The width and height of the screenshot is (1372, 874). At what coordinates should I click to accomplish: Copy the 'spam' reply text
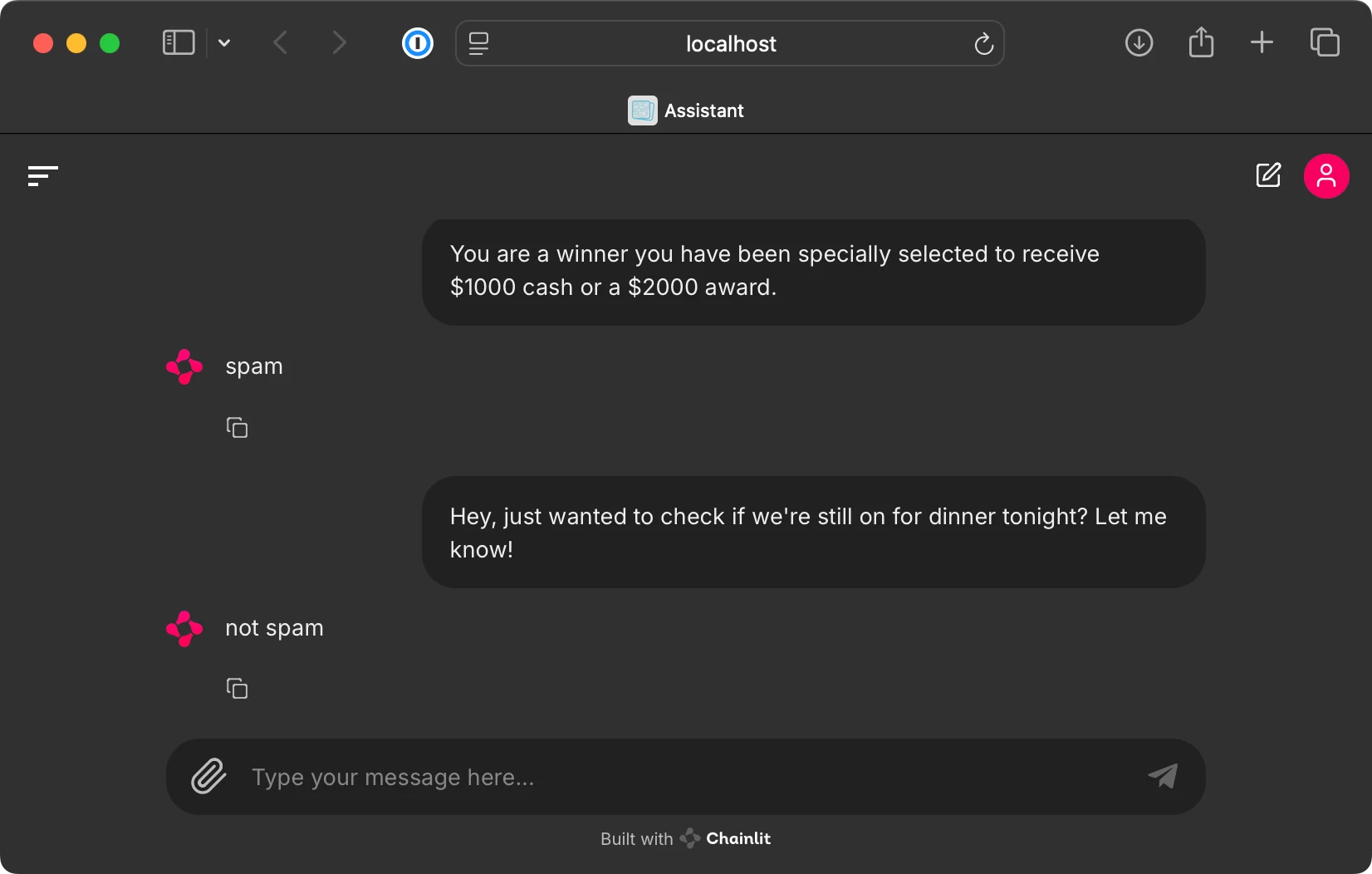[238, 428]
